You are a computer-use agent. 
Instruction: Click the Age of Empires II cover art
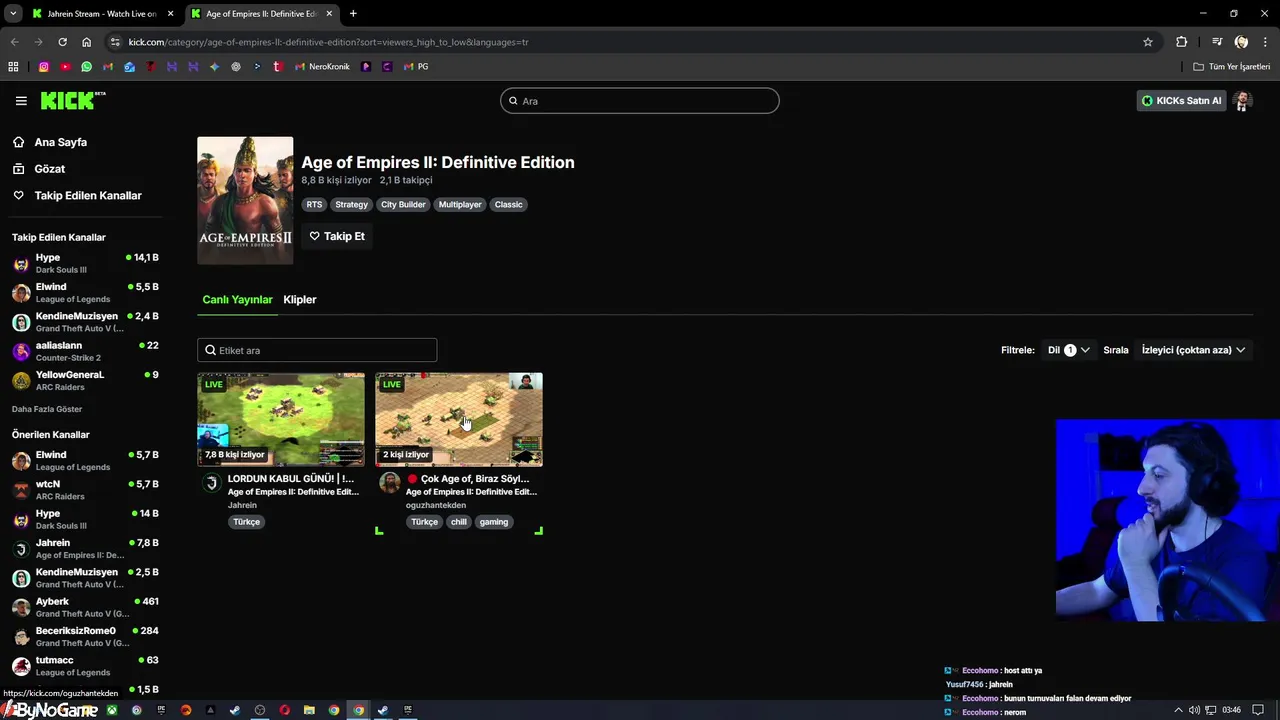pos(245,200)
